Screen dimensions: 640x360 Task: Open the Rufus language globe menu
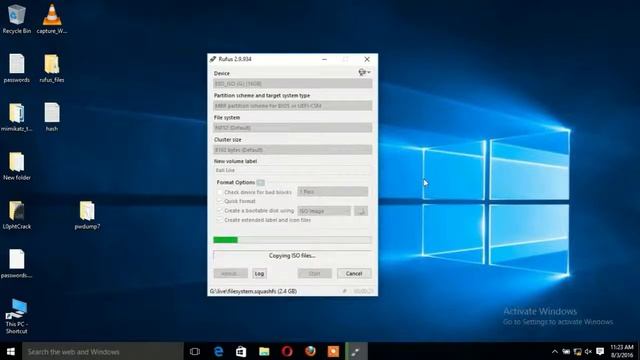(x=364, y=72)
